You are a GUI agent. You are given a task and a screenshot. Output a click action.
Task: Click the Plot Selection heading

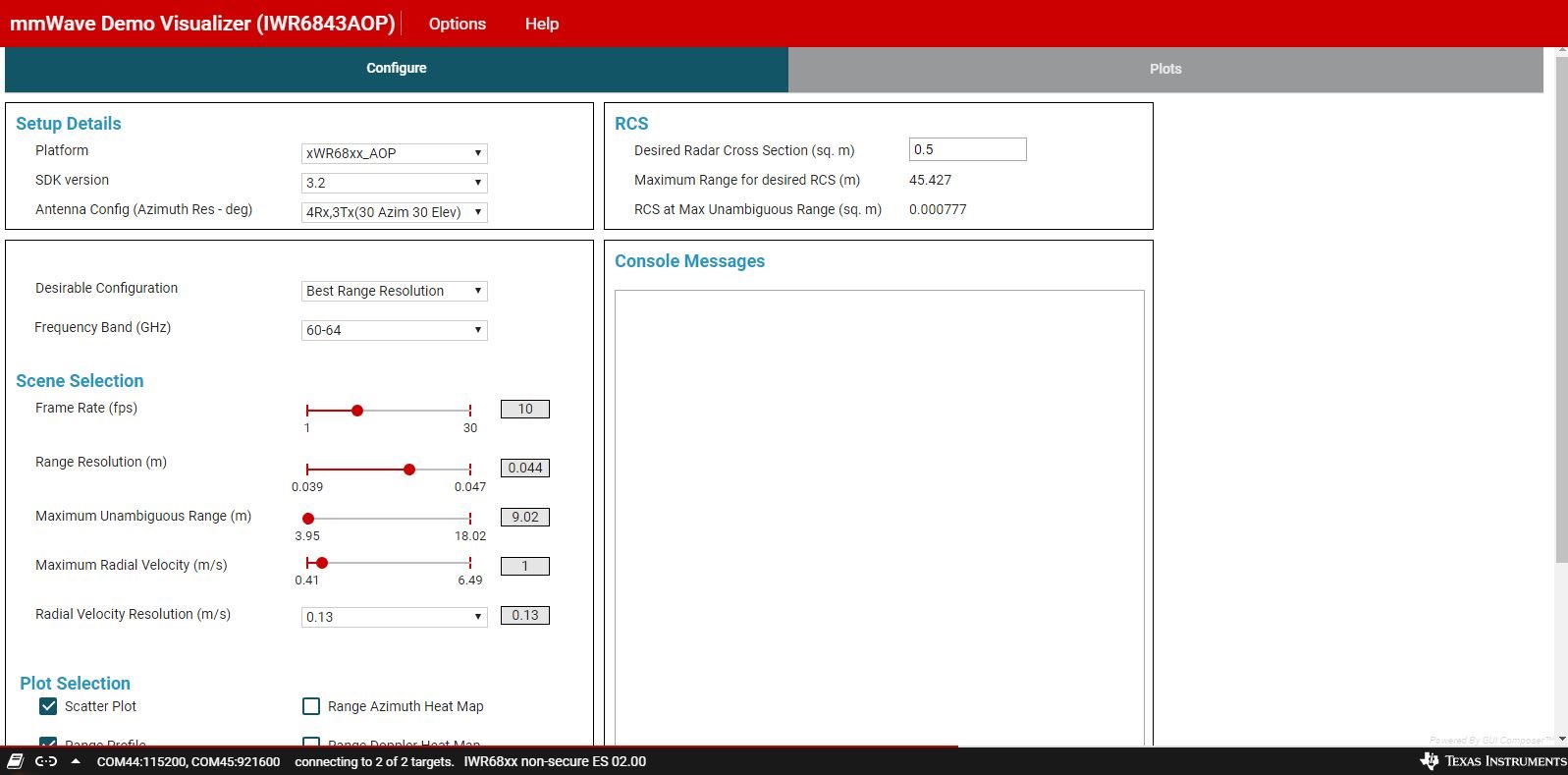(x=75, y=684)
